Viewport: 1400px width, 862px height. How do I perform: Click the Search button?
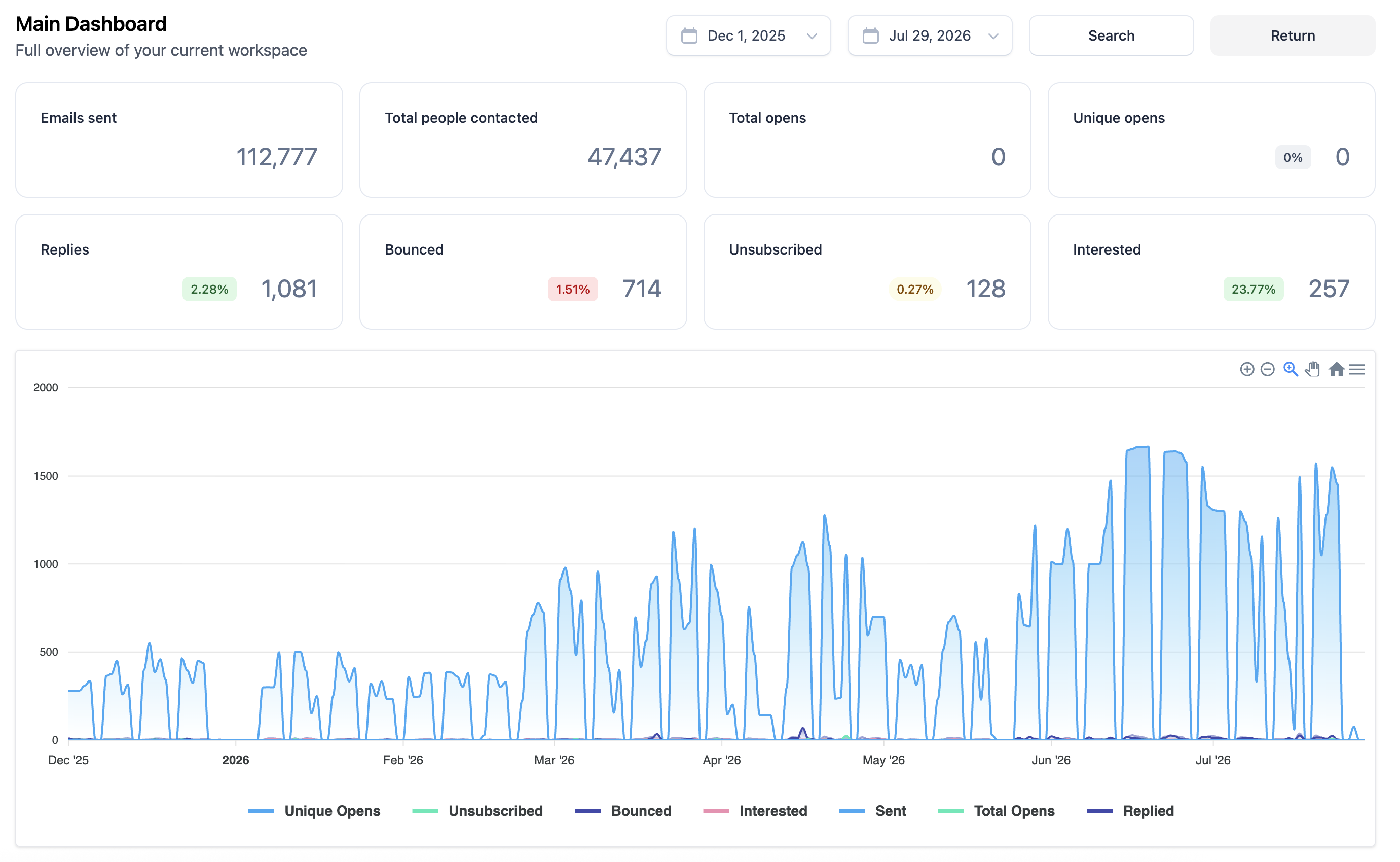pyautogui.click(x=1111, y=36)
